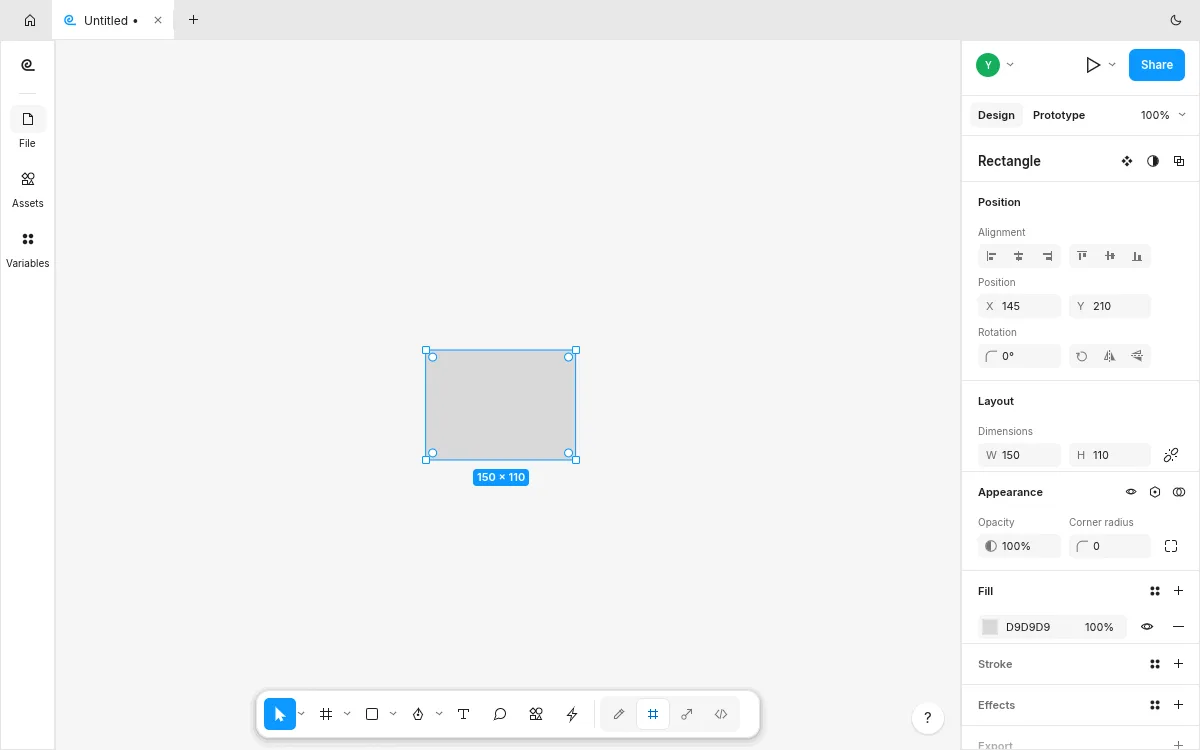Flip vertical icon

pos(1137,356)
